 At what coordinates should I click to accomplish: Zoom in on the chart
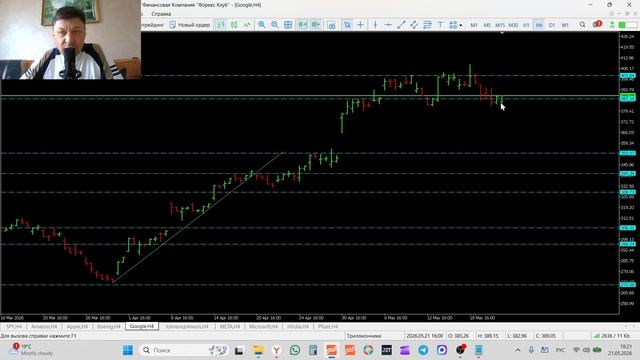[261, 25]
